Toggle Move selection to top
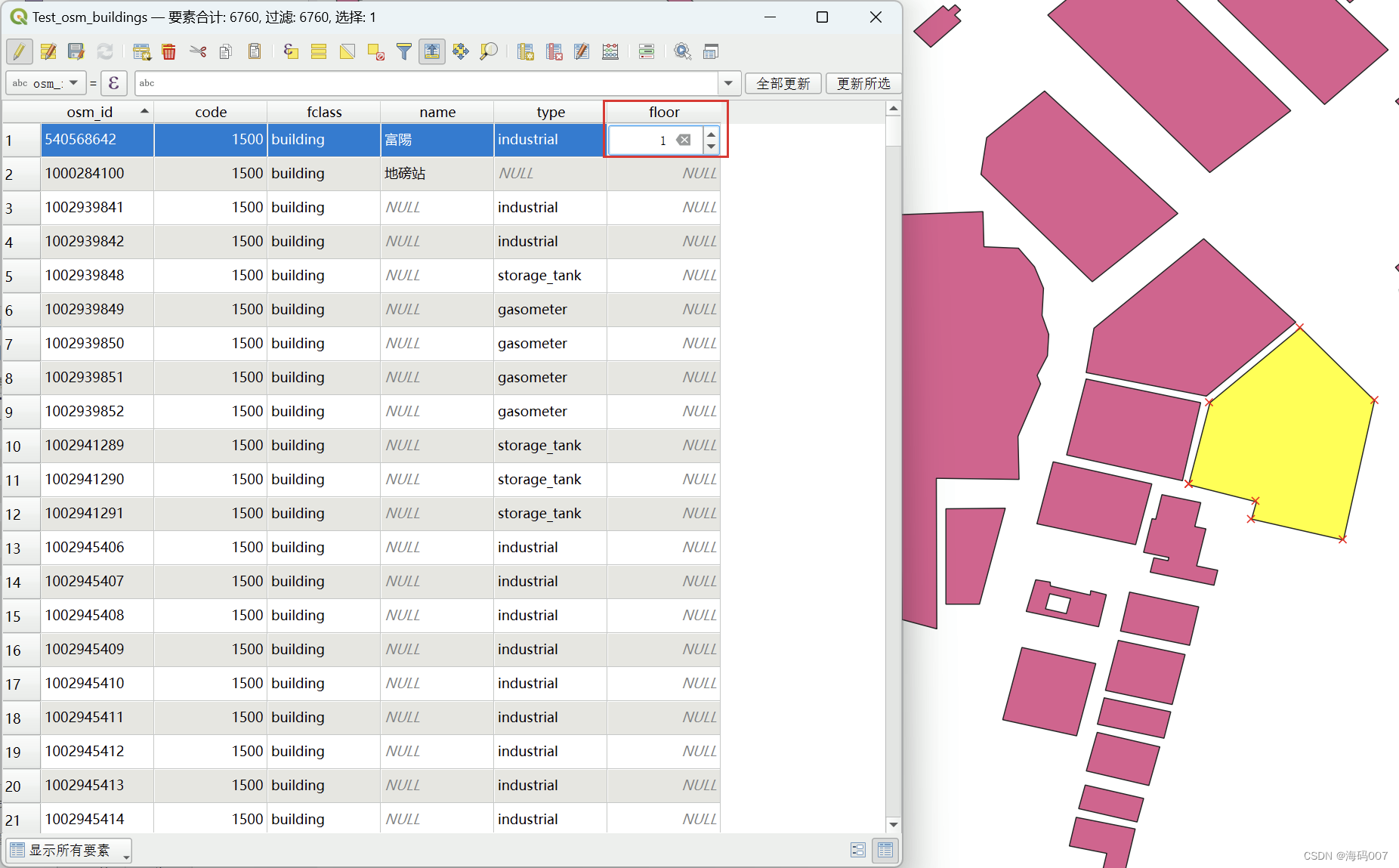 tap(432, 51)
